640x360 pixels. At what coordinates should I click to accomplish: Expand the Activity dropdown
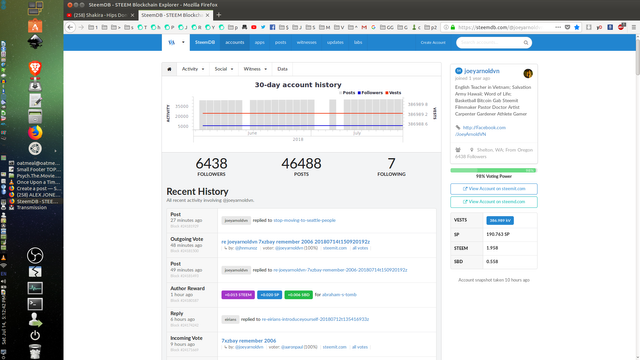click(x=193, y=69)
